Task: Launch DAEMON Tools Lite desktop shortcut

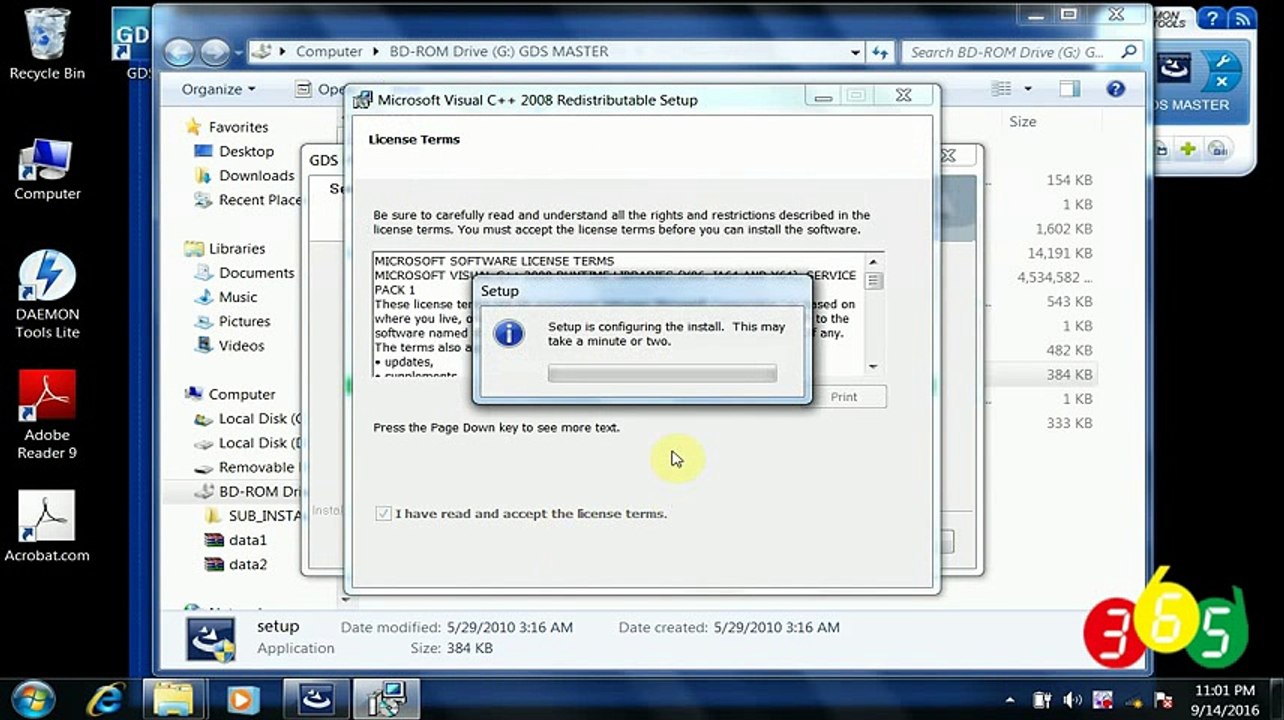Action: (x=47, y=294)
